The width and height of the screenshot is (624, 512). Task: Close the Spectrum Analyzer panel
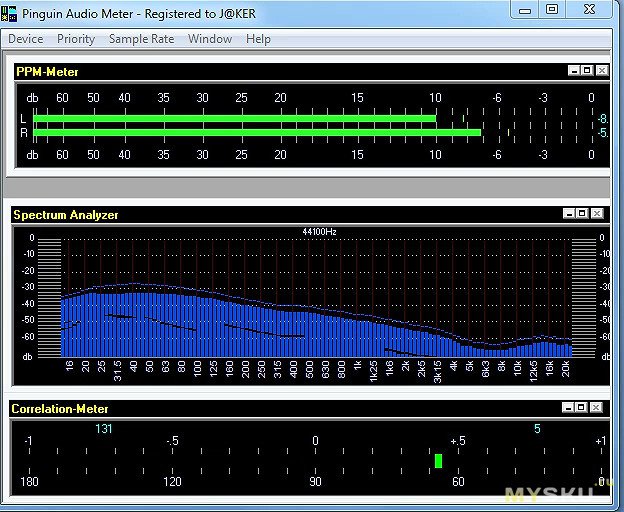click(597, 214)
